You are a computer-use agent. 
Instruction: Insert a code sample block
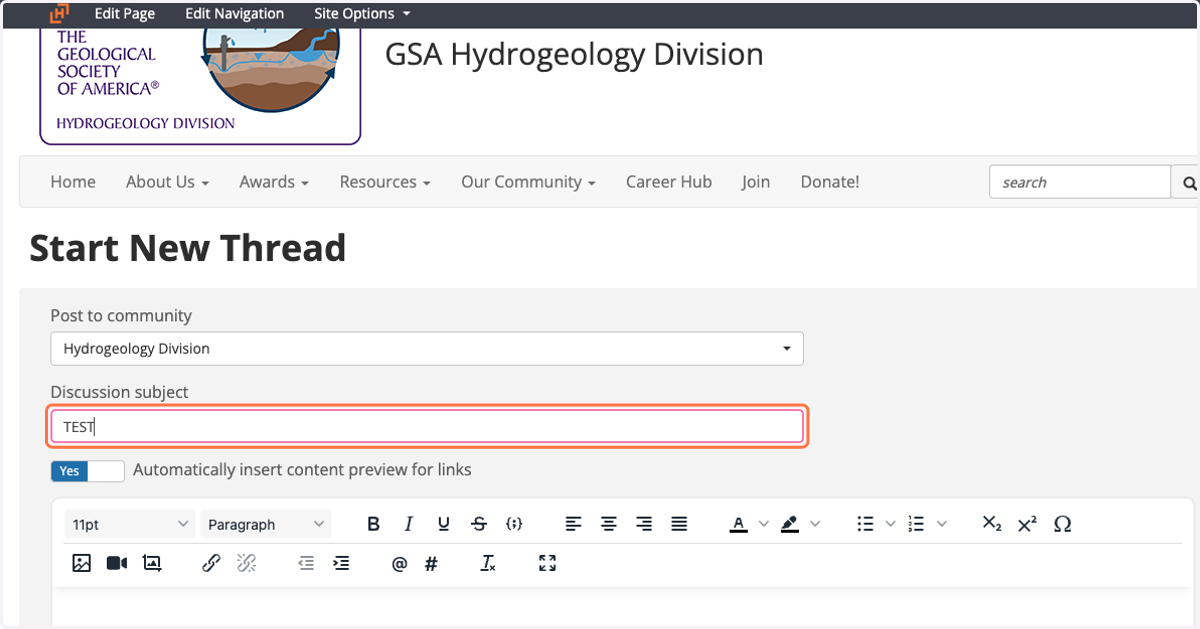click(514, 524)
